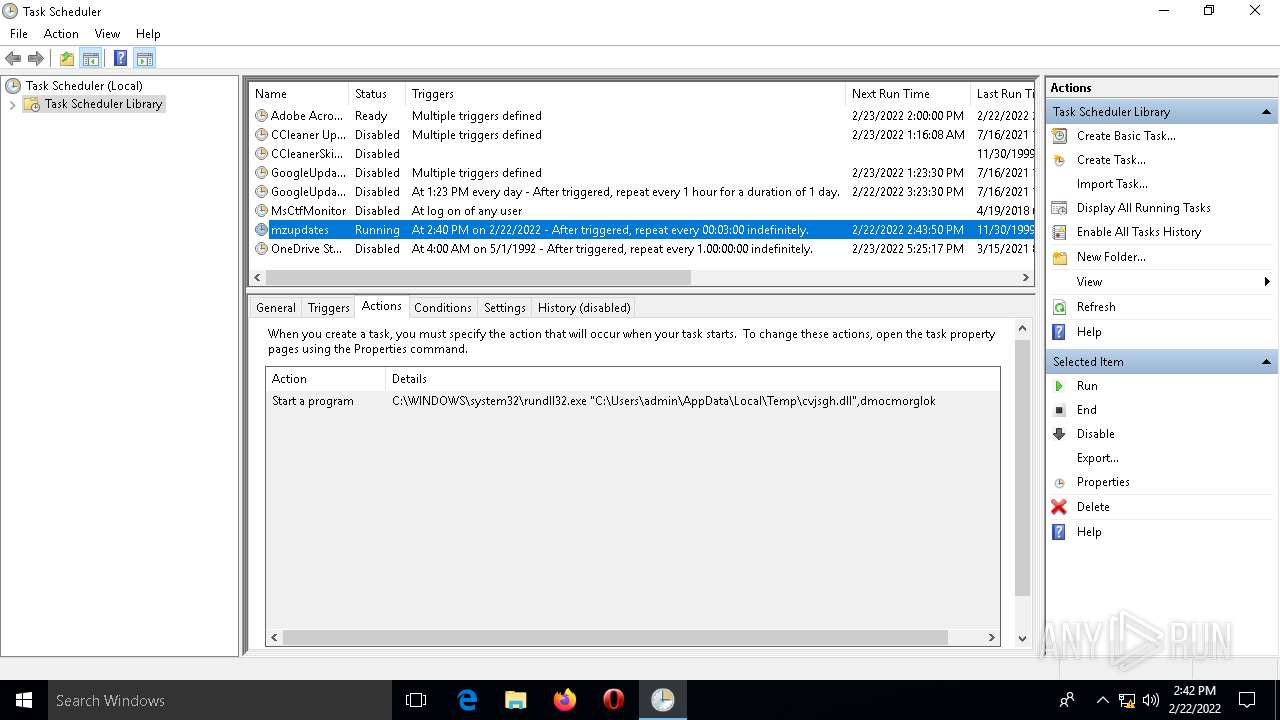
Task: Select the mzupdates running task
Action: 641,230
